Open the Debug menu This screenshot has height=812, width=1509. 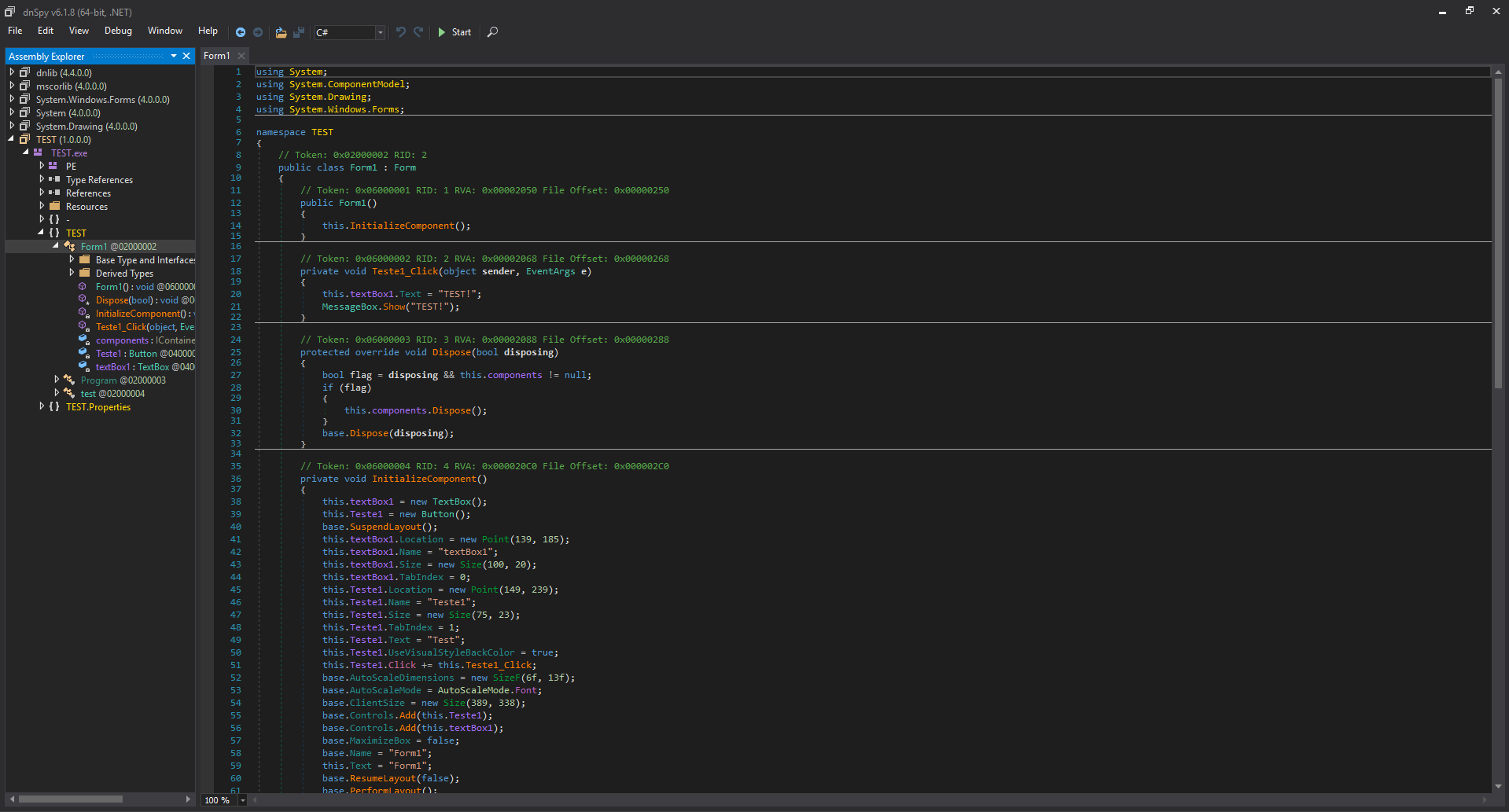(118, 31)
